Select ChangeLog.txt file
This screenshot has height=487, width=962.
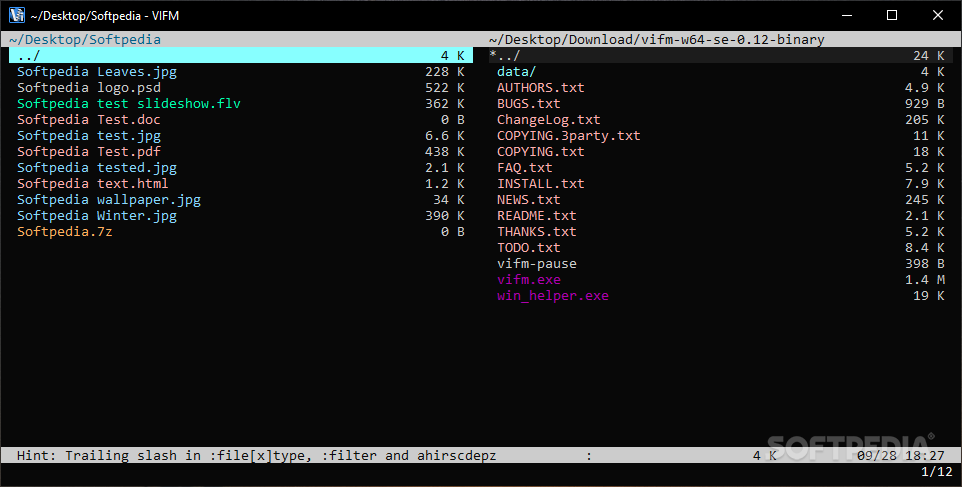tap(548, 120)
